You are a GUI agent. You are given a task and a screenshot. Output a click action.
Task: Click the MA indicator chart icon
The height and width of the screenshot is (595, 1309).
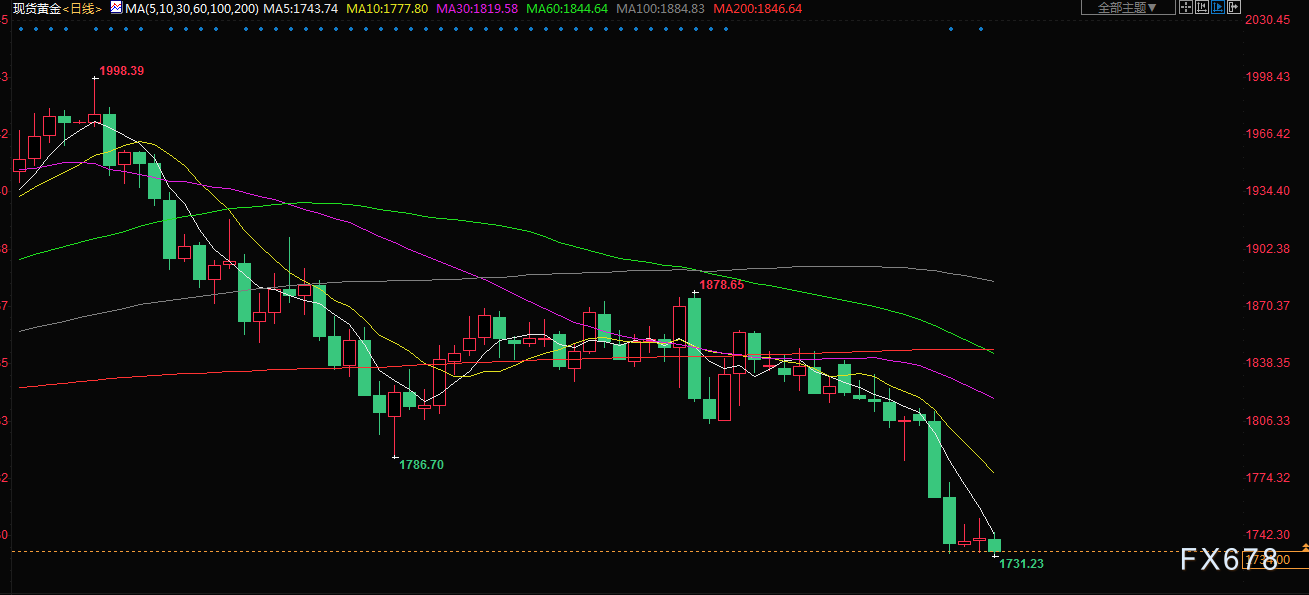116,8
